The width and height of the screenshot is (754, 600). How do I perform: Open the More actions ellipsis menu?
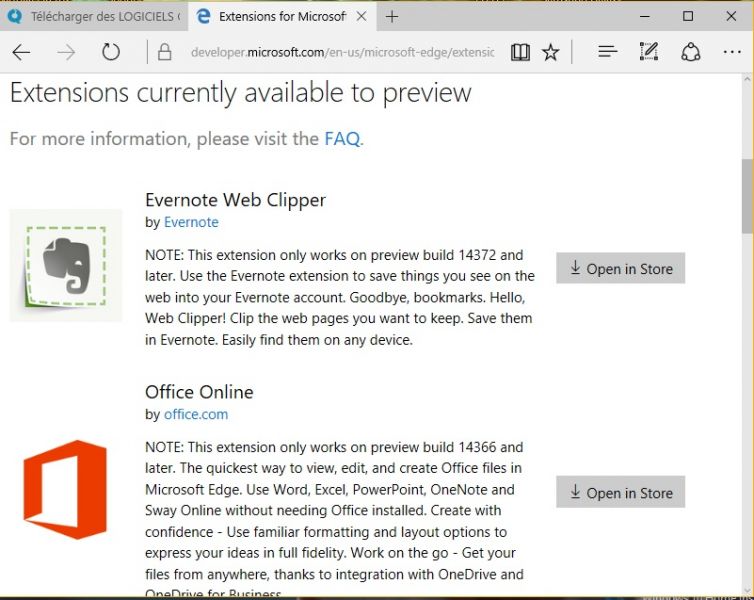click(732, 51)
